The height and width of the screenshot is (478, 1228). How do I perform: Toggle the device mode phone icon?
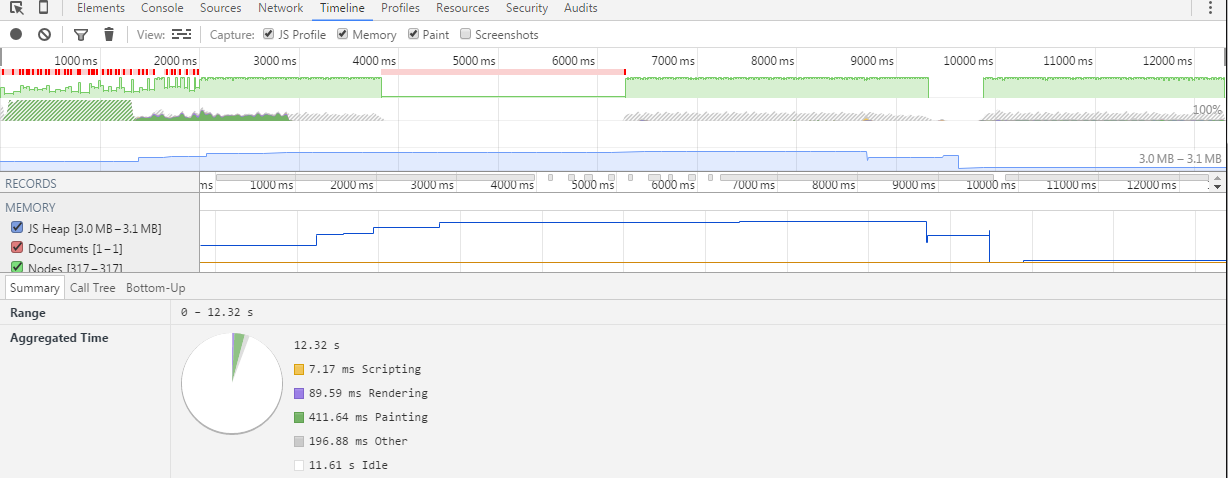43,8
